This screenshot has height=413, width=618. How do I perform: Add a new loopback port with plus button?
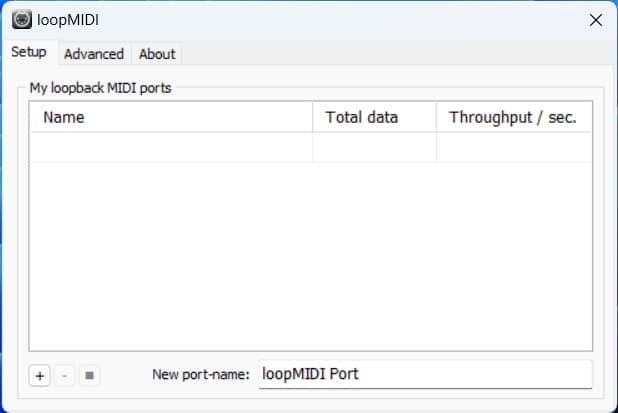39,375
